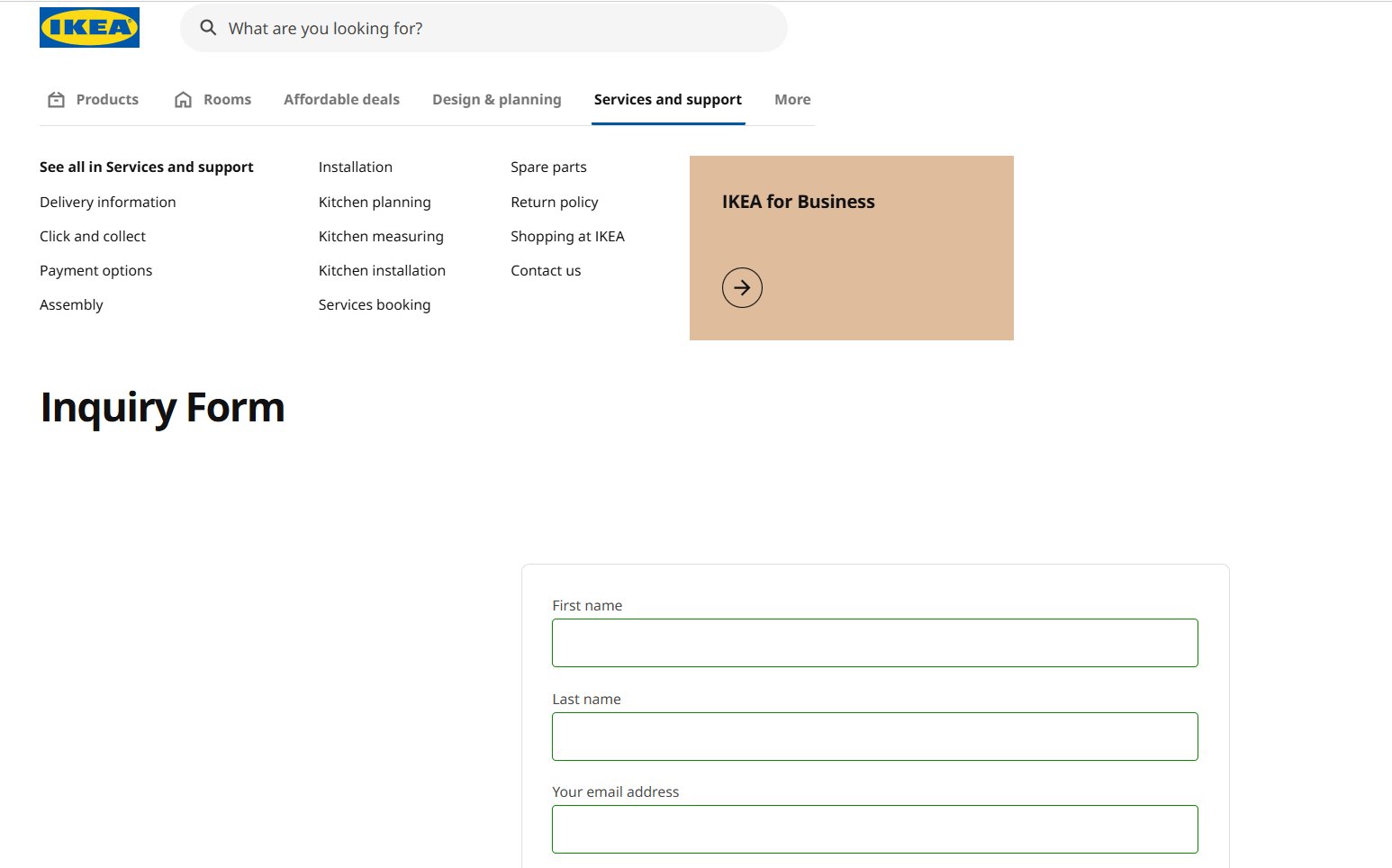Click the 'What are you looking for?' search bar

pyautogui.click(x=484, y=28)
